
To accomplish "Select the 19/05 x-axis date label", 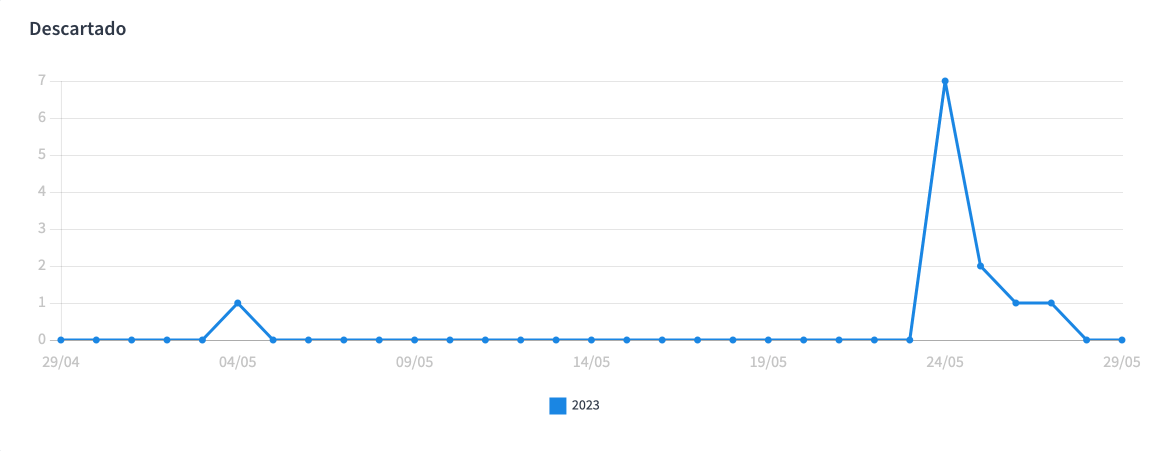I will (x=768, y=362).
